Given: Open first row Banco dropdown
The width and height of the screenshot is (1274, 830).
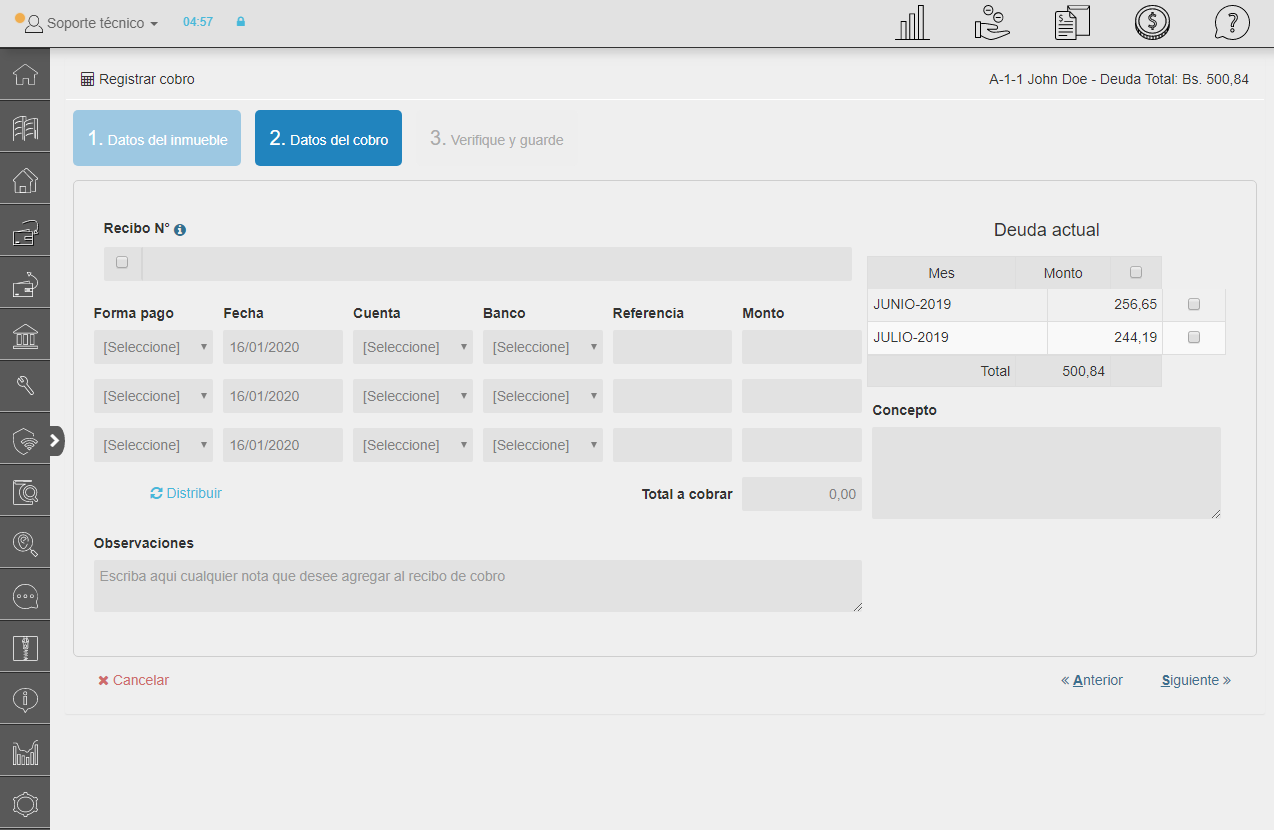Looking at the screenshot, I should click(542, 347).
